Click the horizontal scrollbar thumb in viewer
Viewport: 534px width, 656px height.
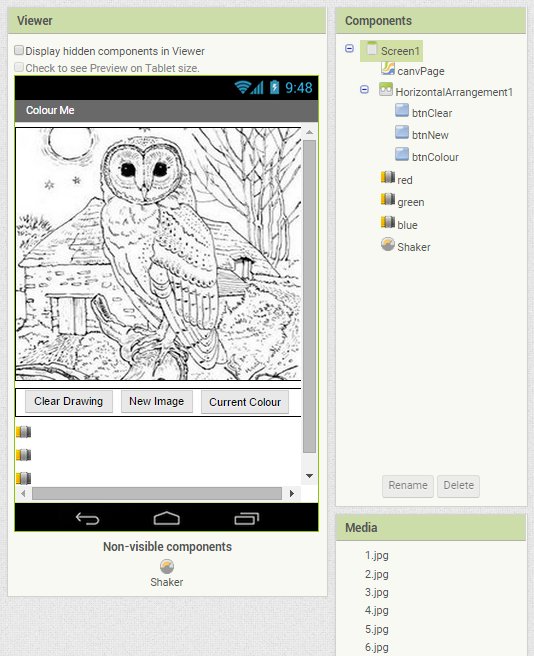(157, 494)
